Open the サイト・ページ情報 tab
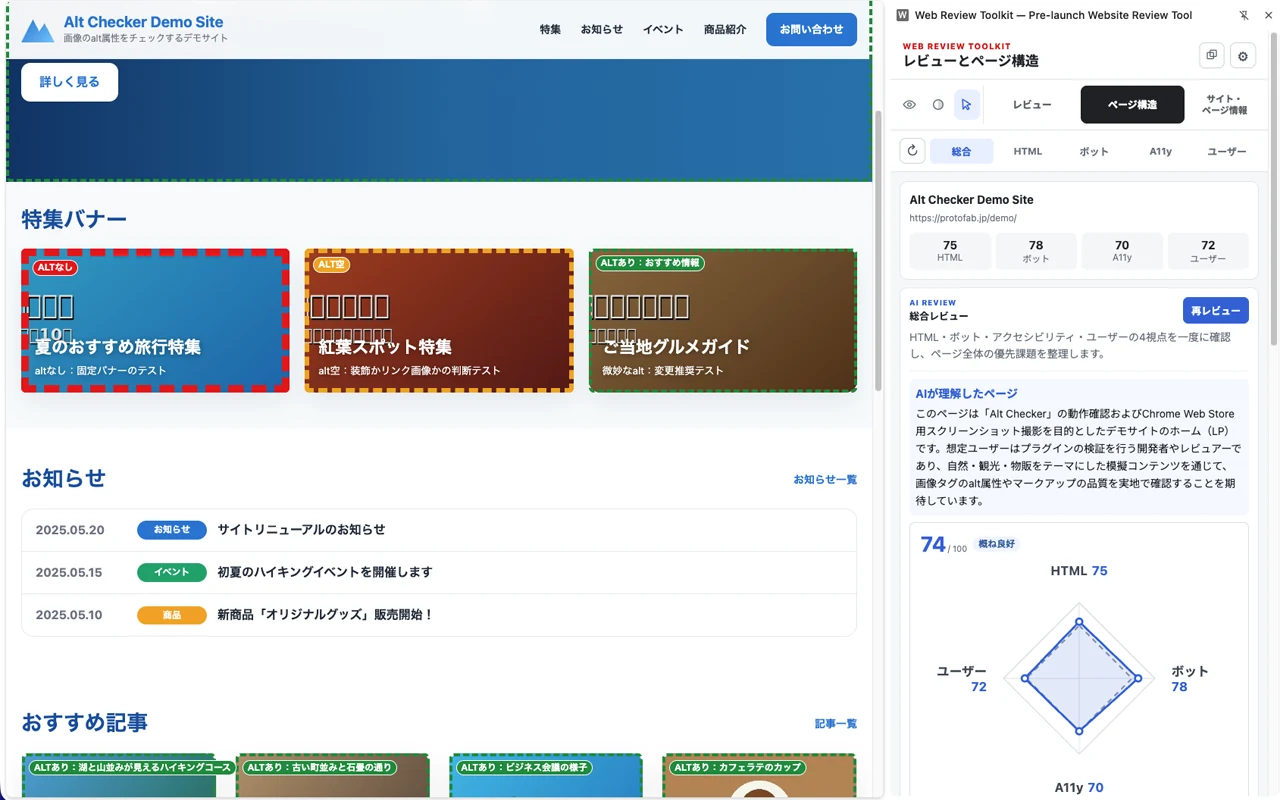The width and height of the screenshot is (1280, 800). pyautogui.click(x=1224, y=104)
